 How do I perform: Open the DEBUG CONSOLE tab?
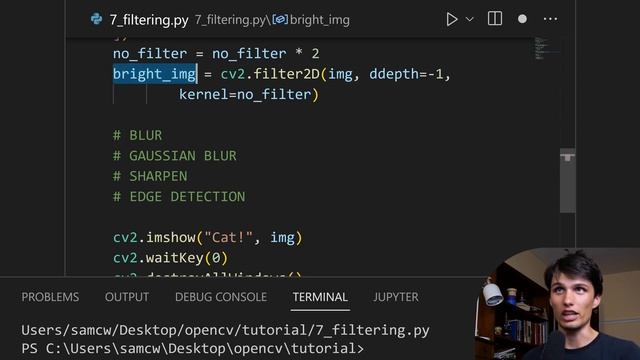(221, 297)
